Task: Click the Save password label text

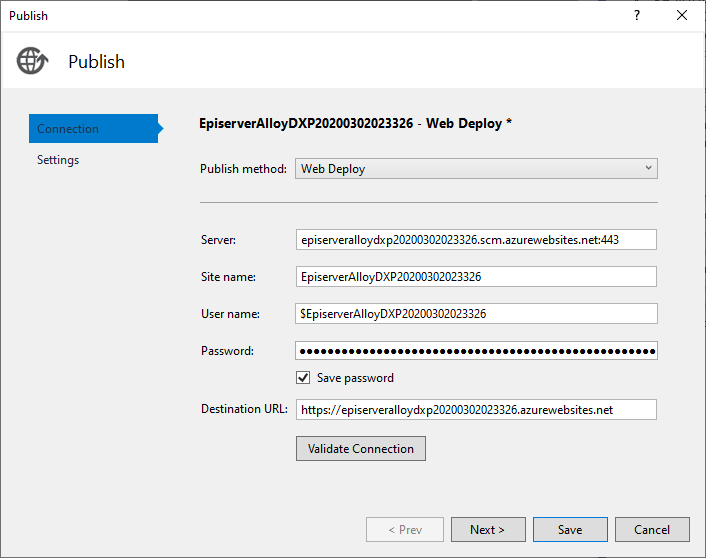Action: (355, 378)
